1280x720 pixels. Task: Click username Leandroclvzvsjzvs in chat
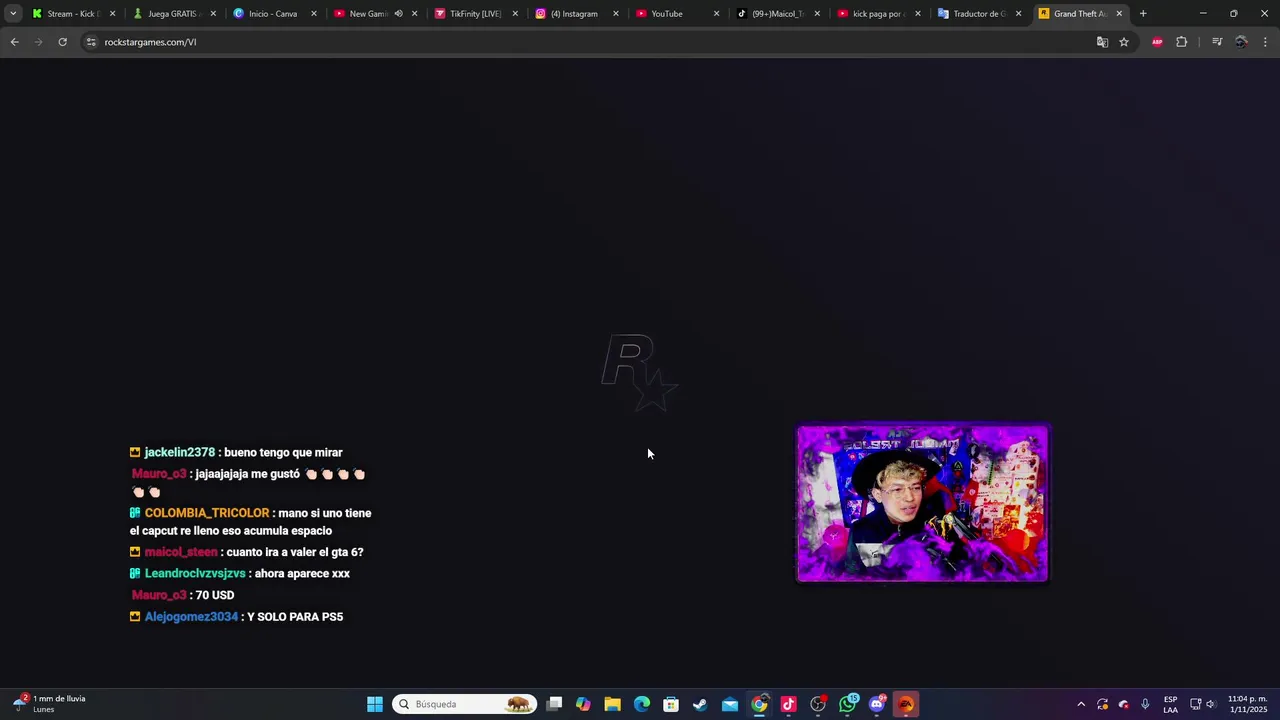[195, 574]
